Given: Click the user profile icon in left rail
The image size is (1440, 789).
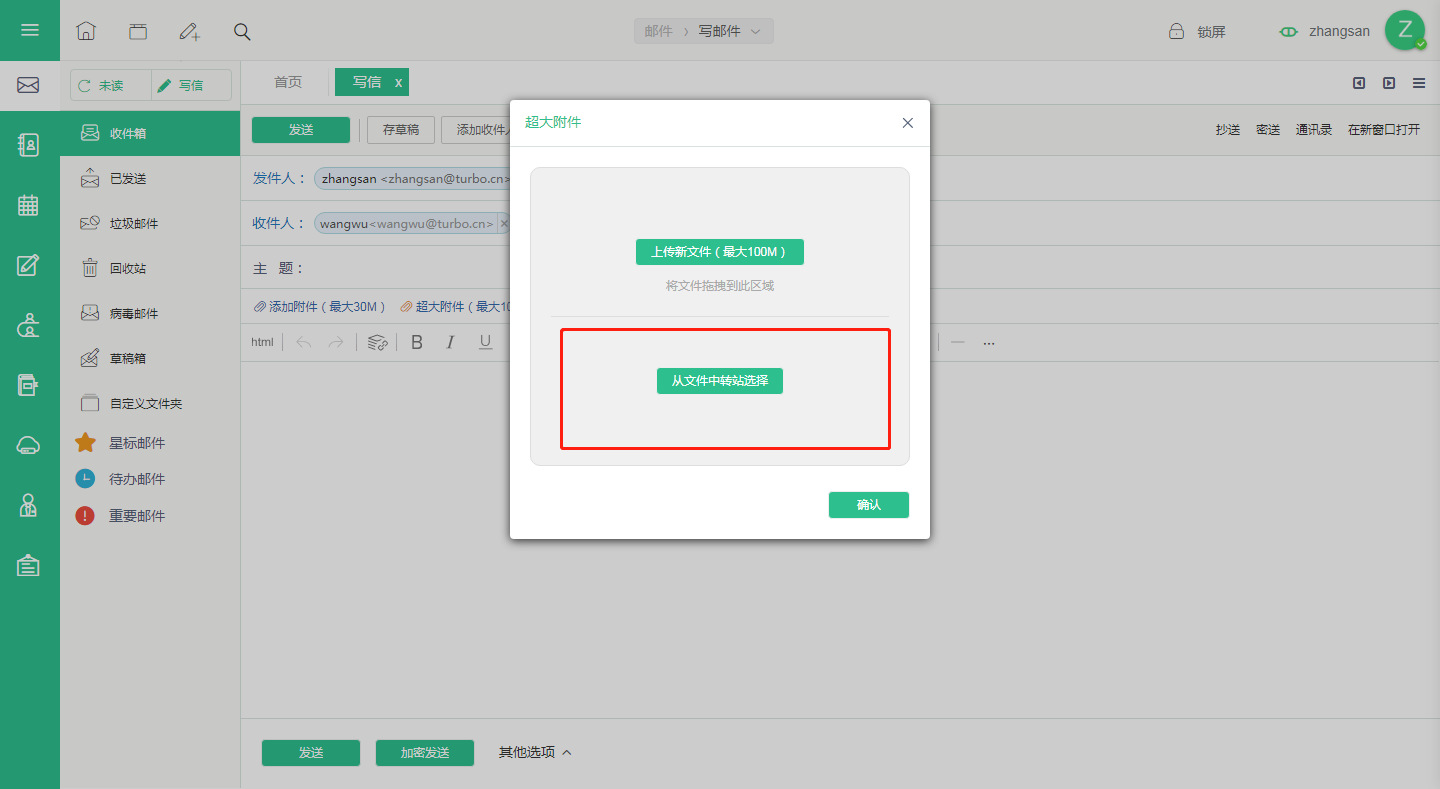Looking at the screenshot, I should click(x=28, y=505).
